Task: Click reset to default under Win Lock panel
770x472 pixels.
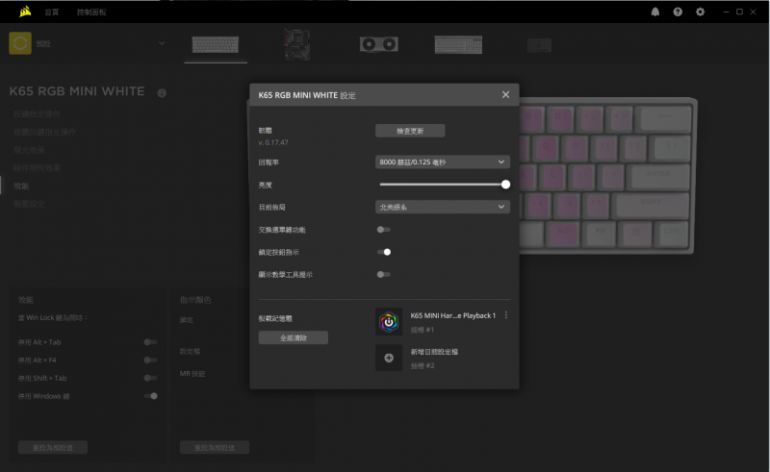Action: pos(53,448)
